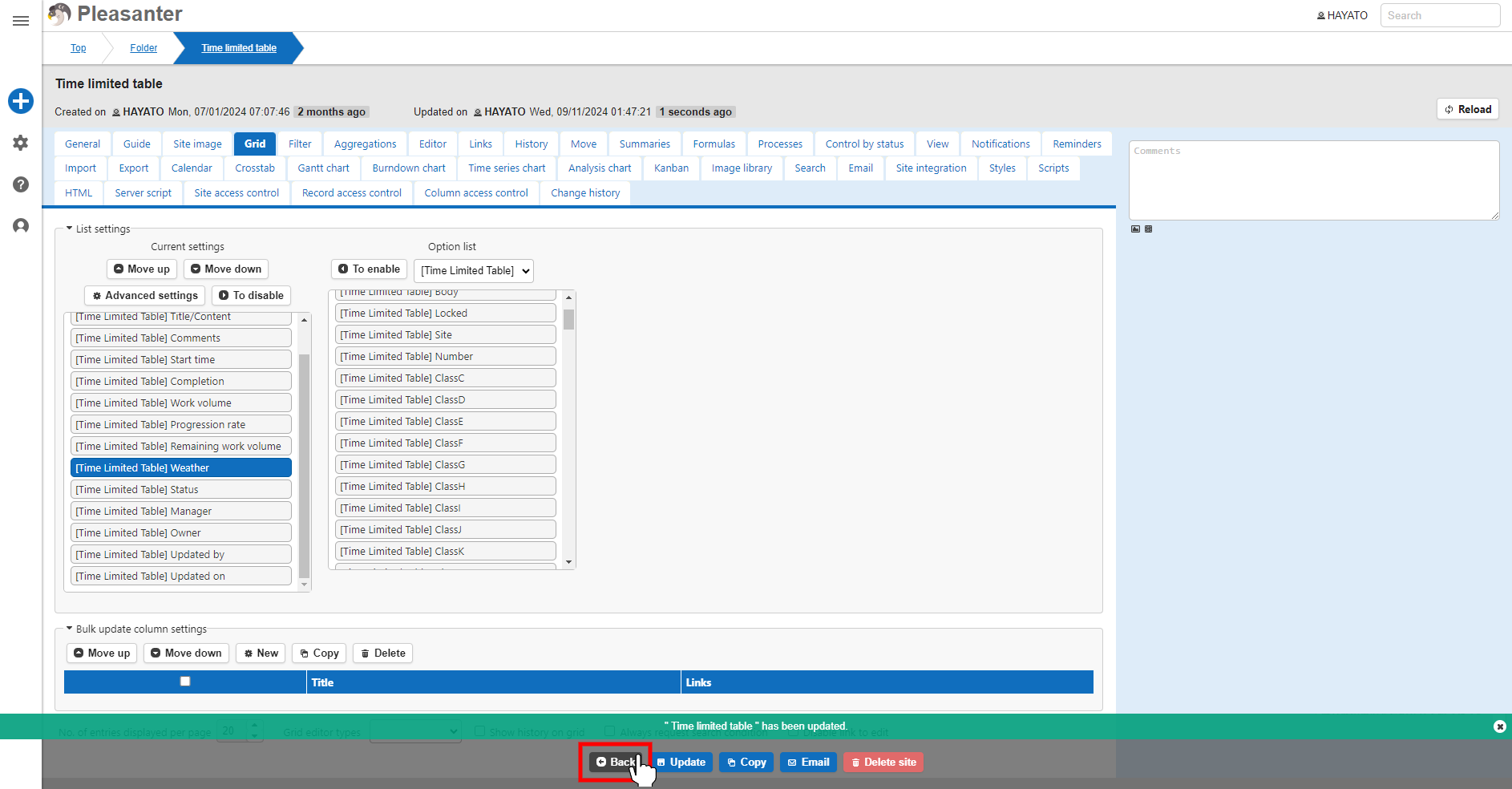This screenshot has height=789, width=1512.
Task: Click the To disable button
Action: [251, 295]
